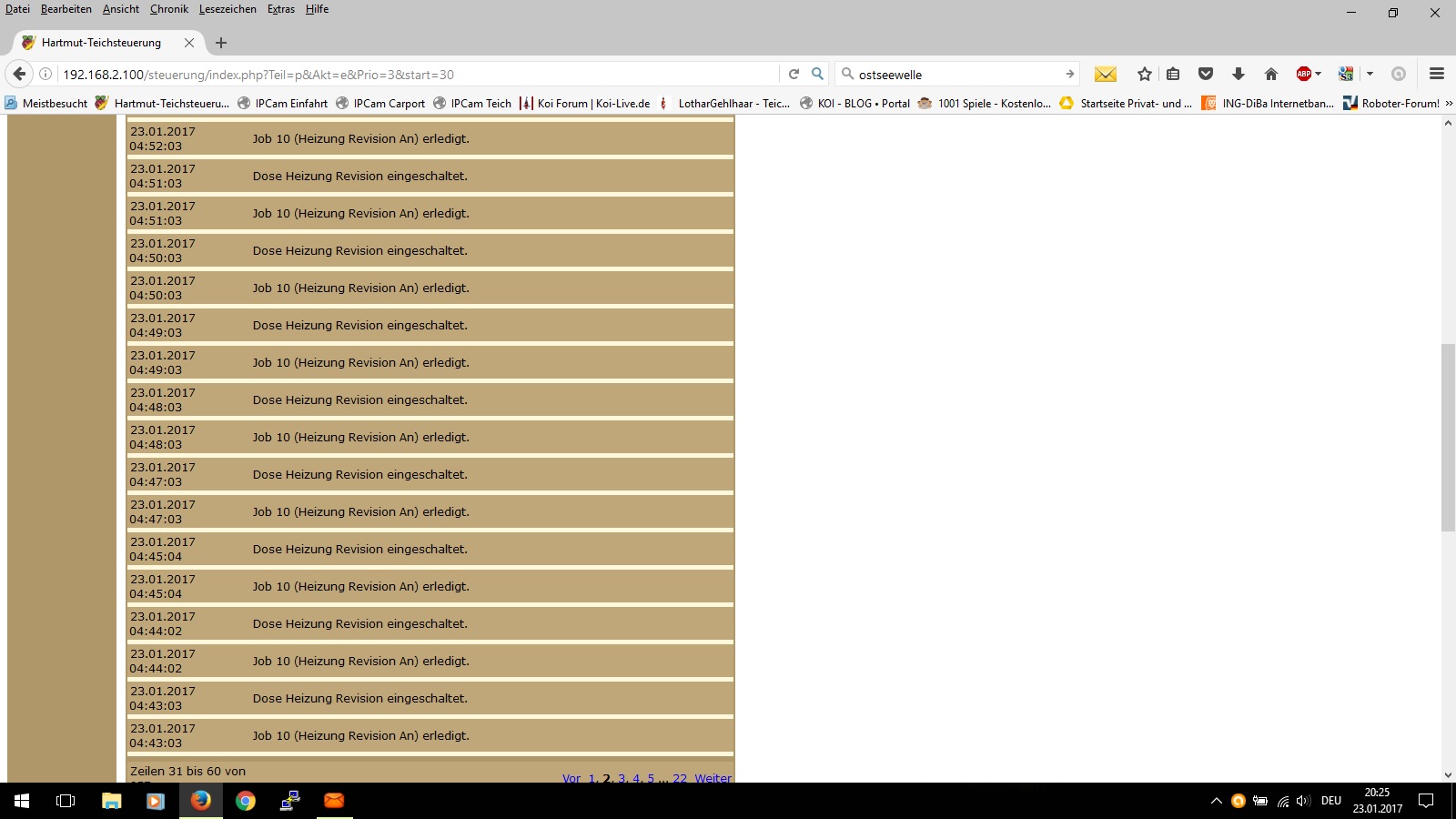Open the IPCam Teich bookmark
This screenshot has height=819, width=1456.
coord(480,104)
